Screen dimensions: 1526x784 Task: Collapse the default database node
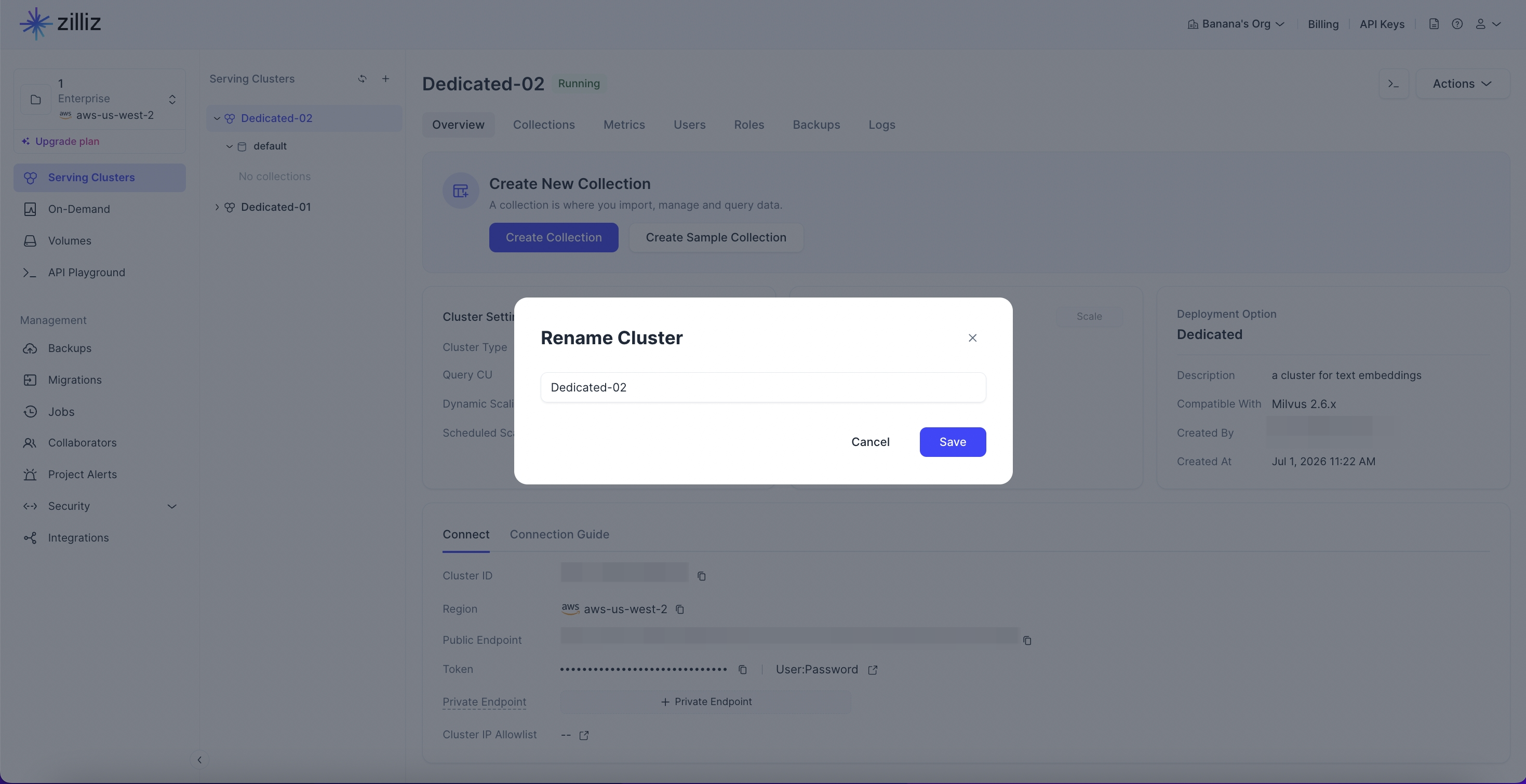[x=229, y=146]
